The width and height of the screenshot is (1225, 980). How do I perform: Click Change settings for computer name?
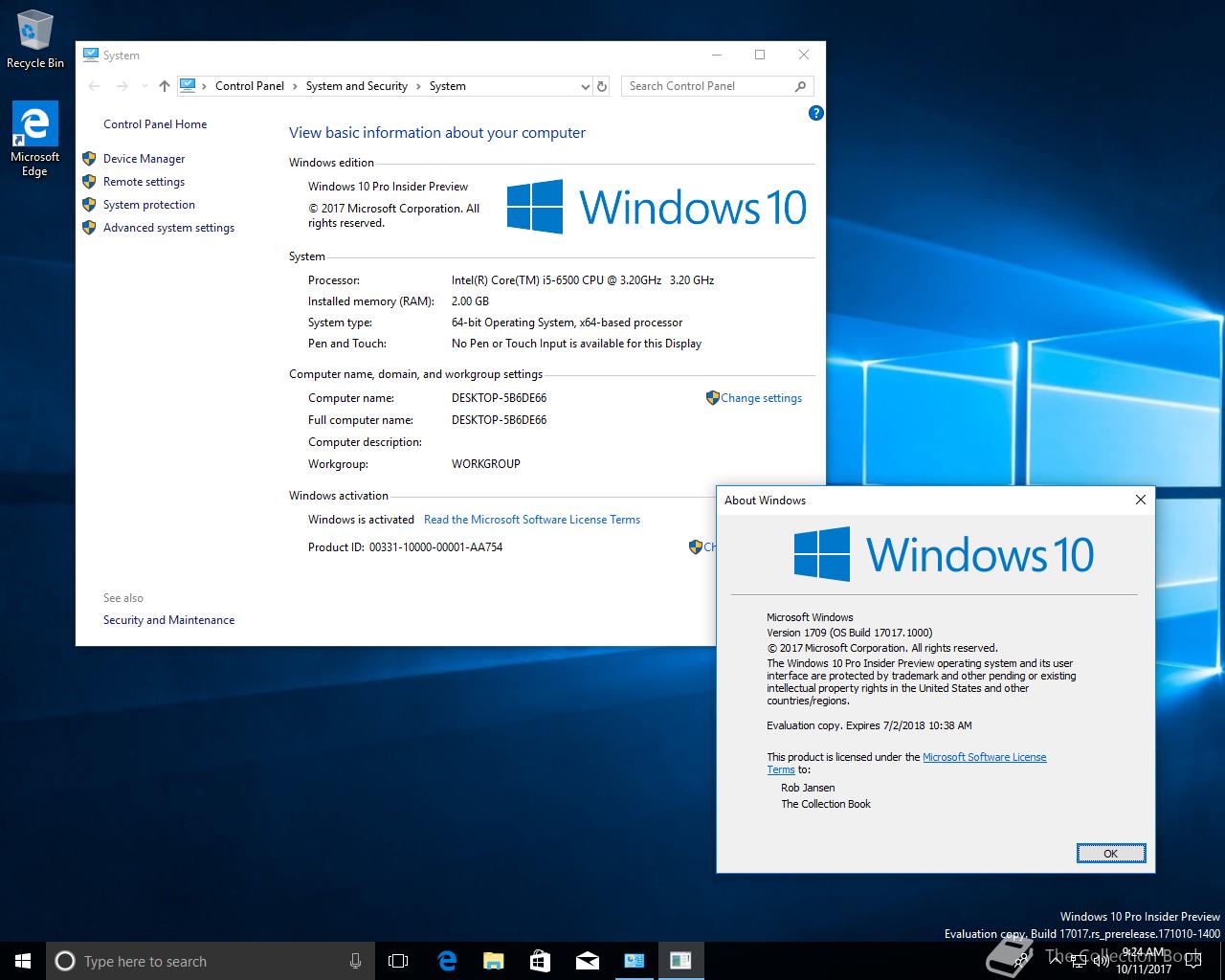point(761,398)
